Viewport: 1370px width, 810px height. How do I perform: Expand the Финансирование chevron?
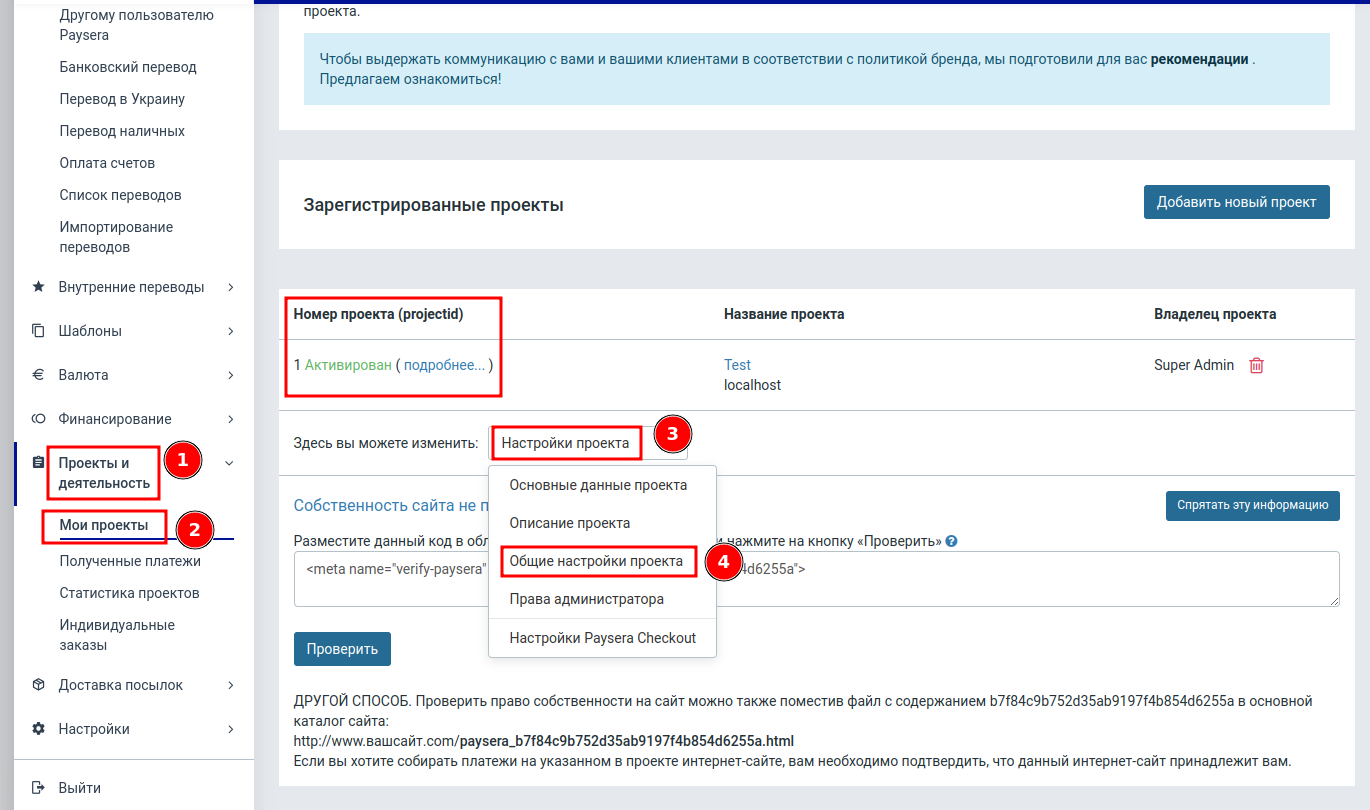click(230, 419)
